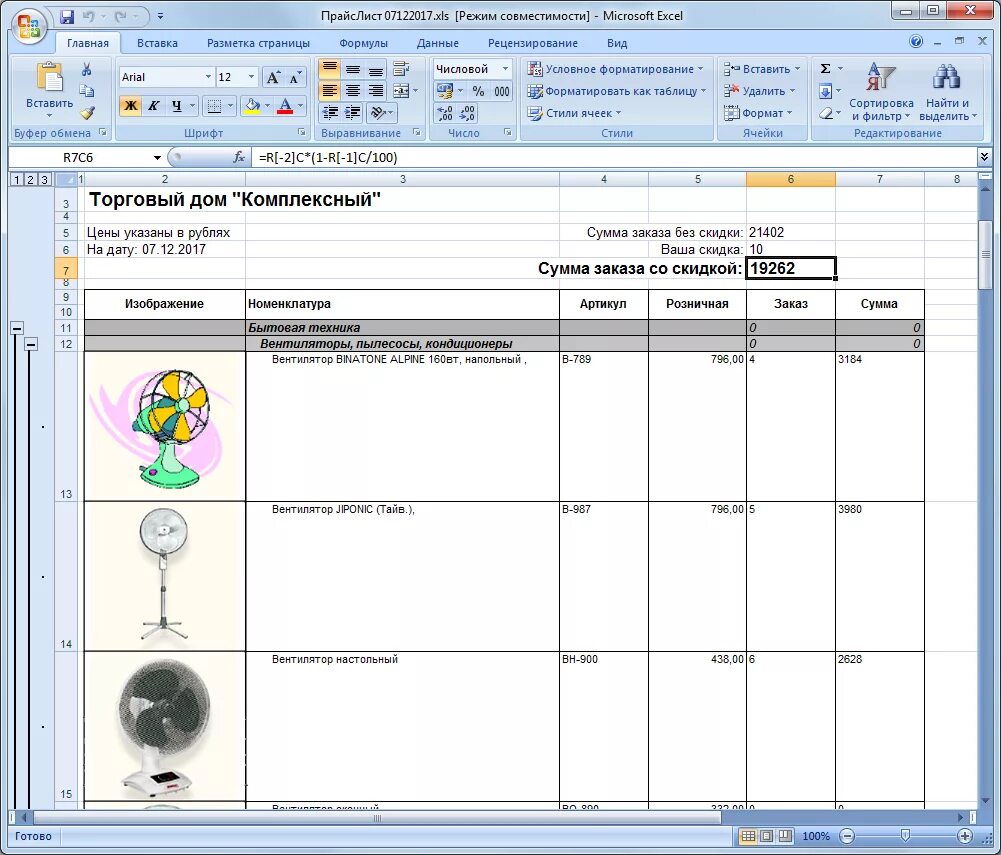This screenshot has height=855, width=1001.
Task: Click the Clear eraser icon
Action: click(825, 113)
